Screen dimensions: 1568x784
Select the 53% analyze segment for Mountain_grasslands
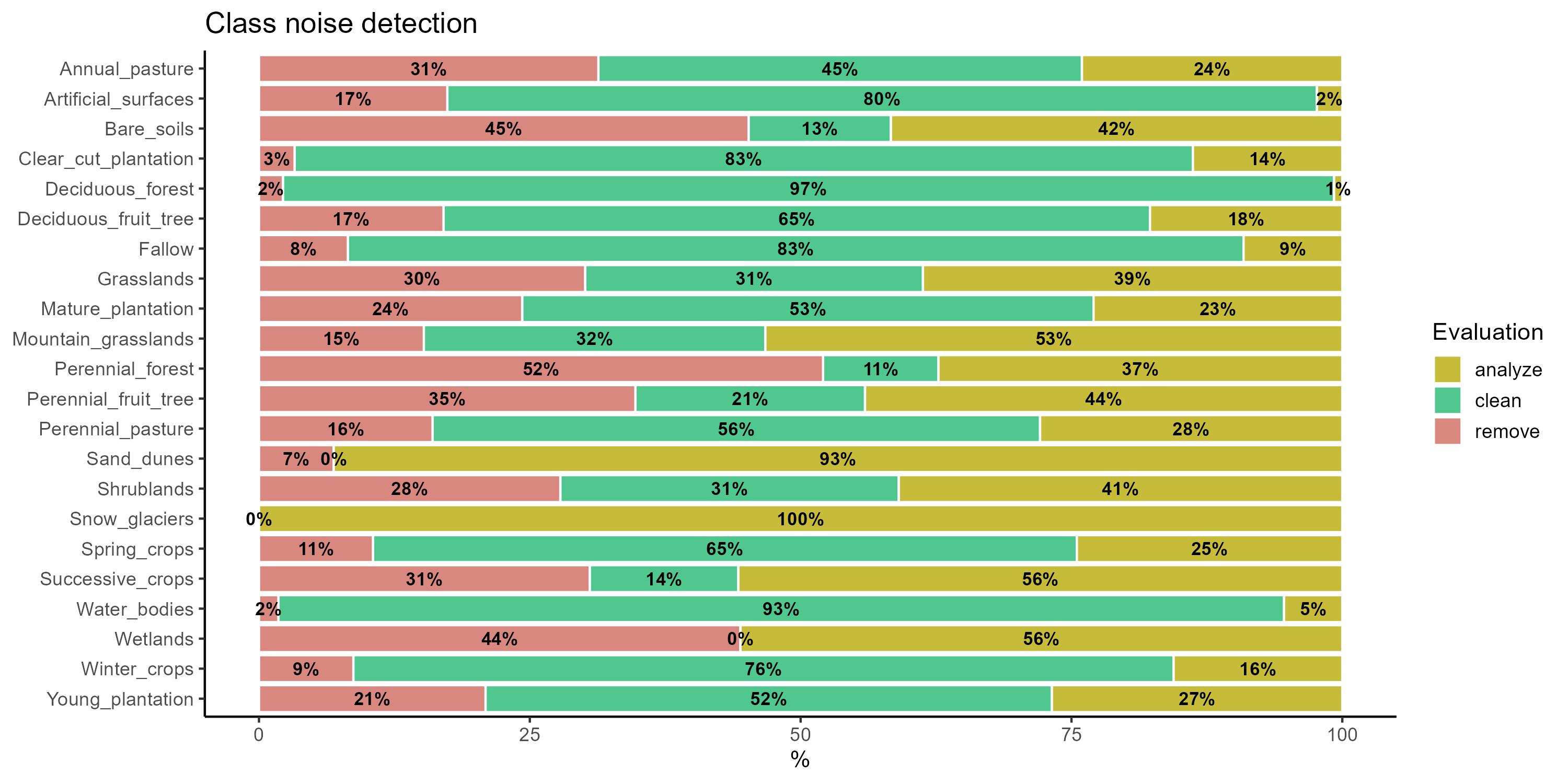point(1053,339)
